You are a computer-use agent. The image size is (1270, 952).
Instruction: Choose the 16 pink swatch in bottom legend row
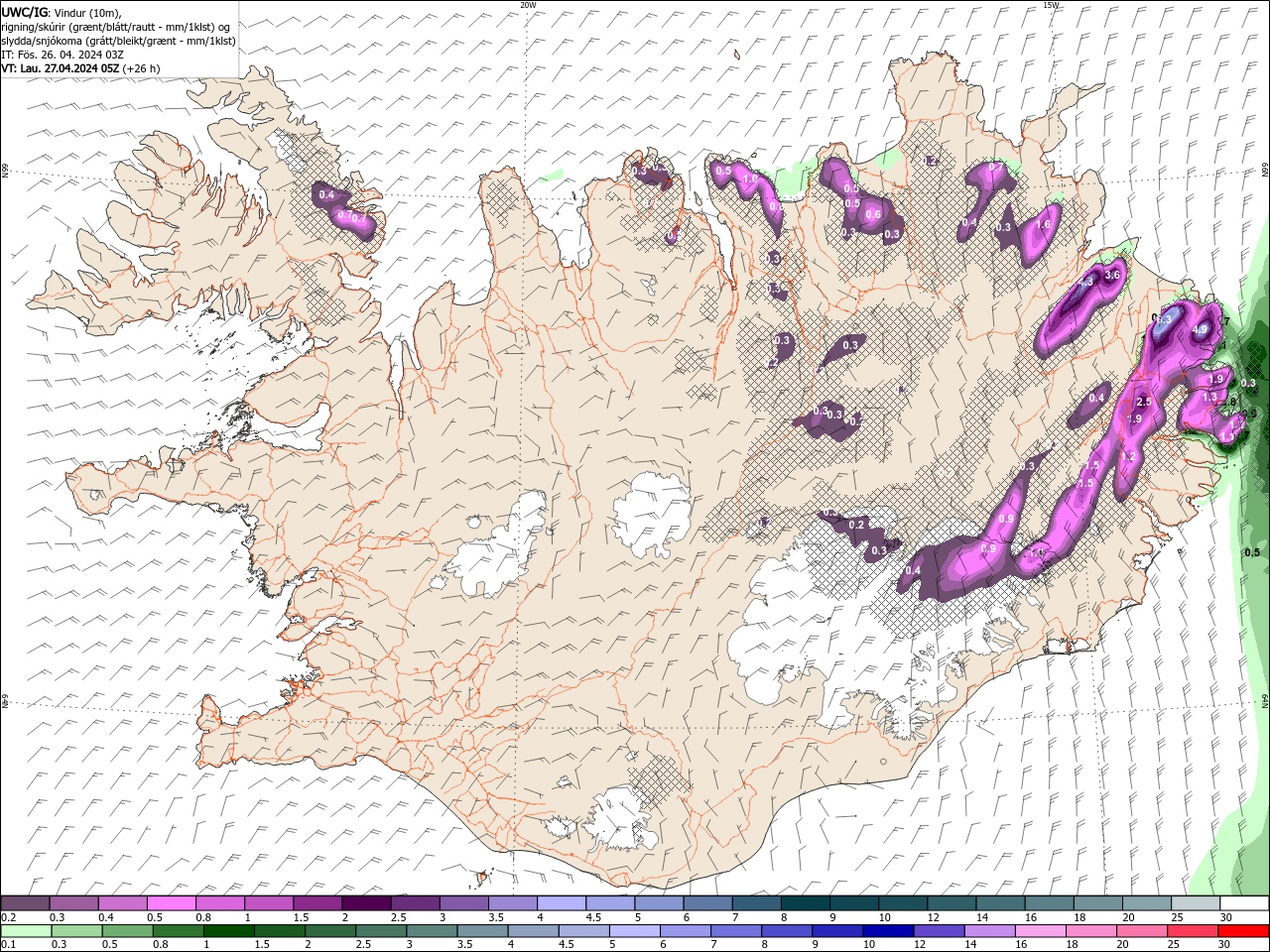pyautogui.click(x=1041, y=931)
